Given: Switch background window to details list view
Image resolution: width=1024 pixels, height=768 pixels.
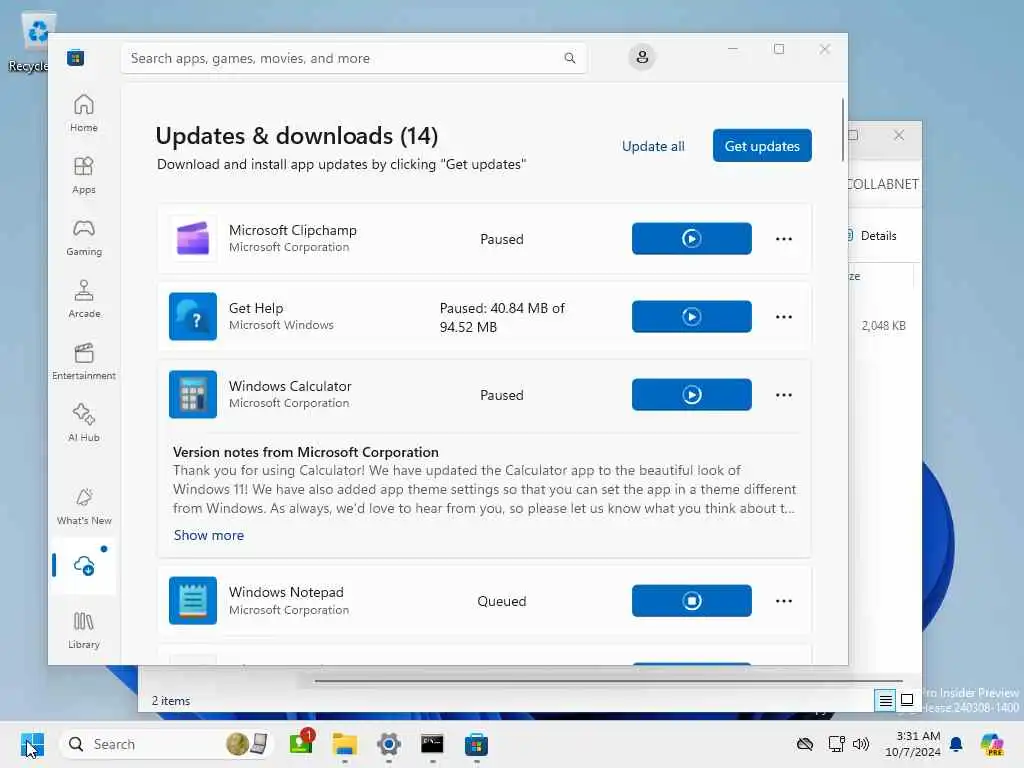Looking at the screenshot, I should [x=886, y=700].
